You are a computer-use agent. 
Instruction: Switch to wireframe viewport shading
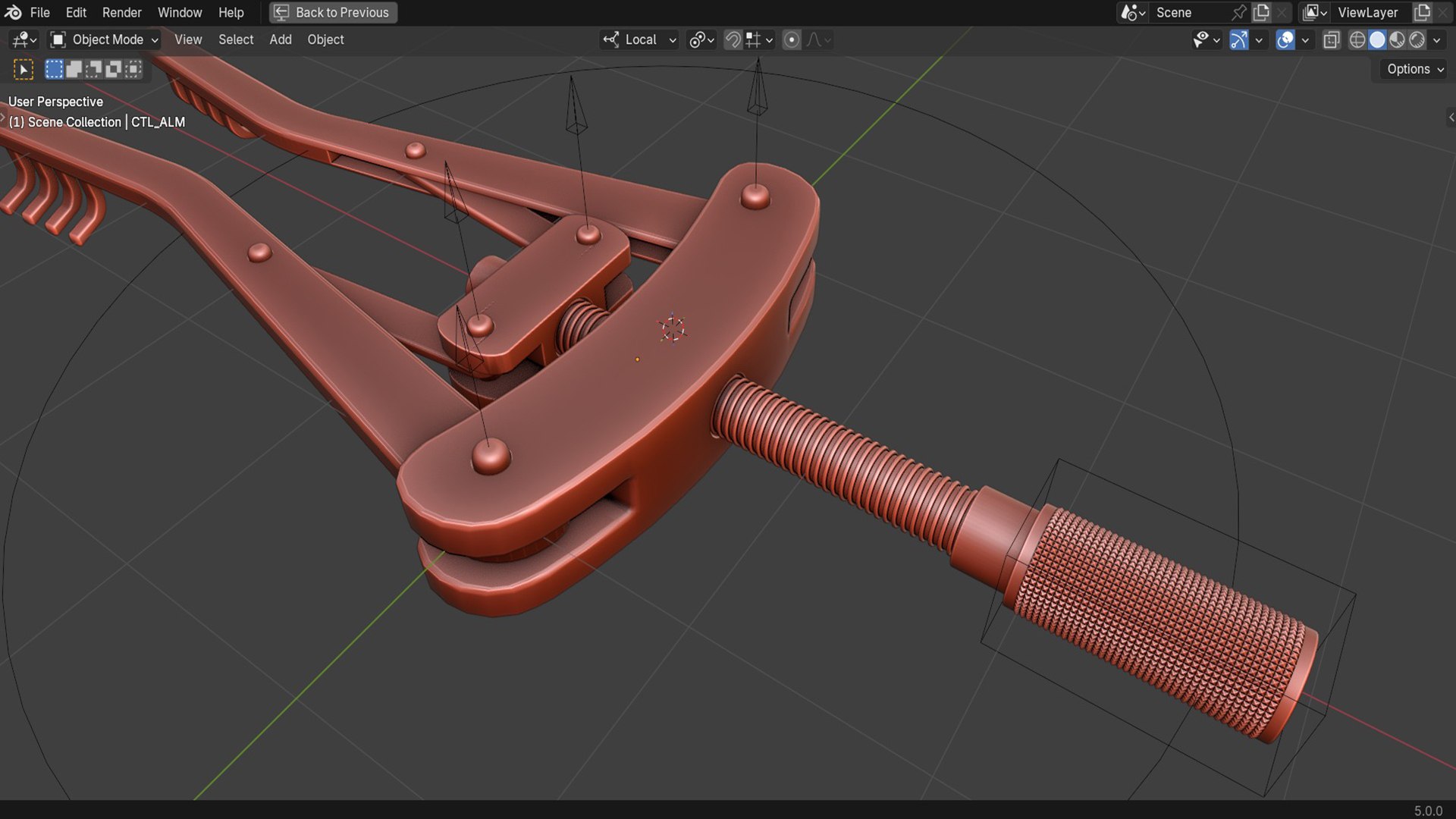pyautogui.click(x=1357, y=39)
